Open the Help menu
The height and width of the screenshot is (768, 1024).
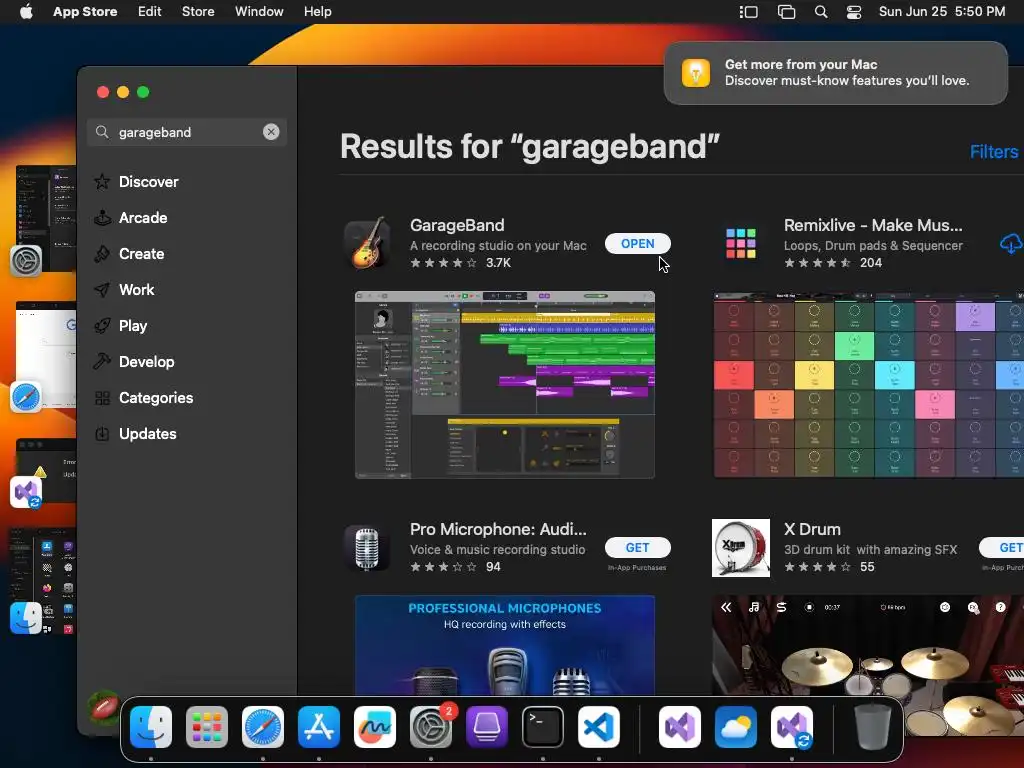[x=317, y=12]
